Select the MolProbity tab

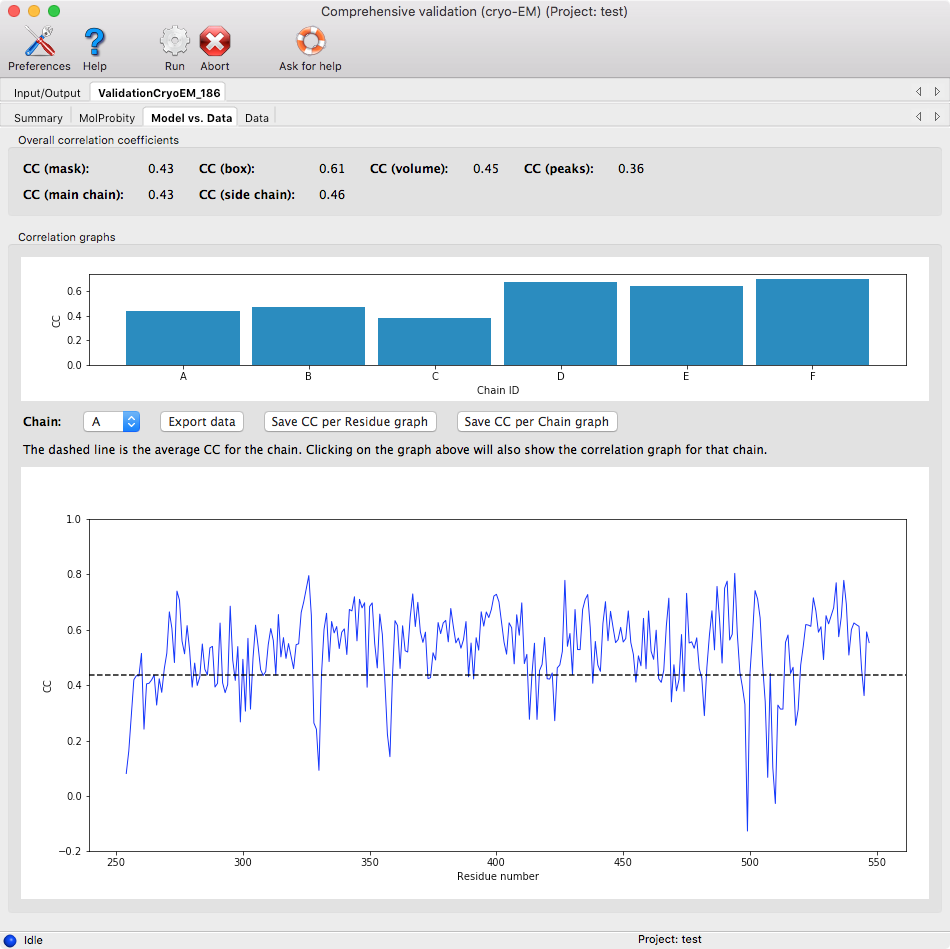107,118
